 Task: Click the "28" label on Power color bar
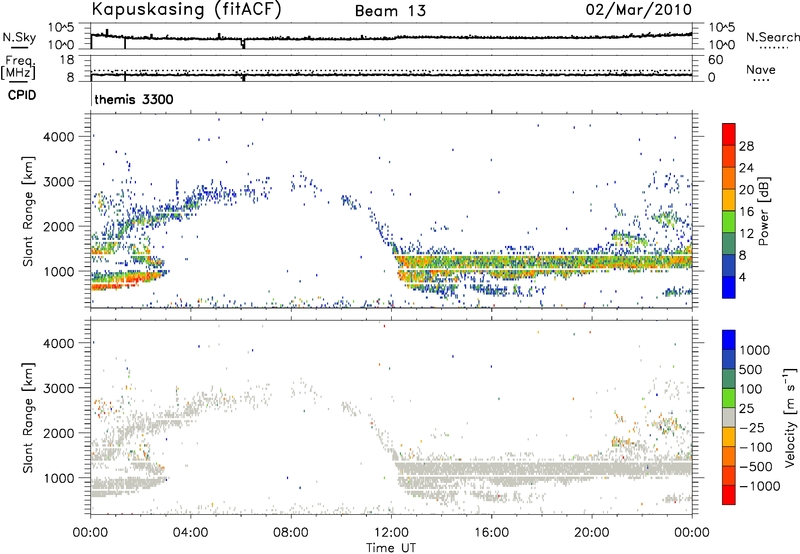pos(746,146)
